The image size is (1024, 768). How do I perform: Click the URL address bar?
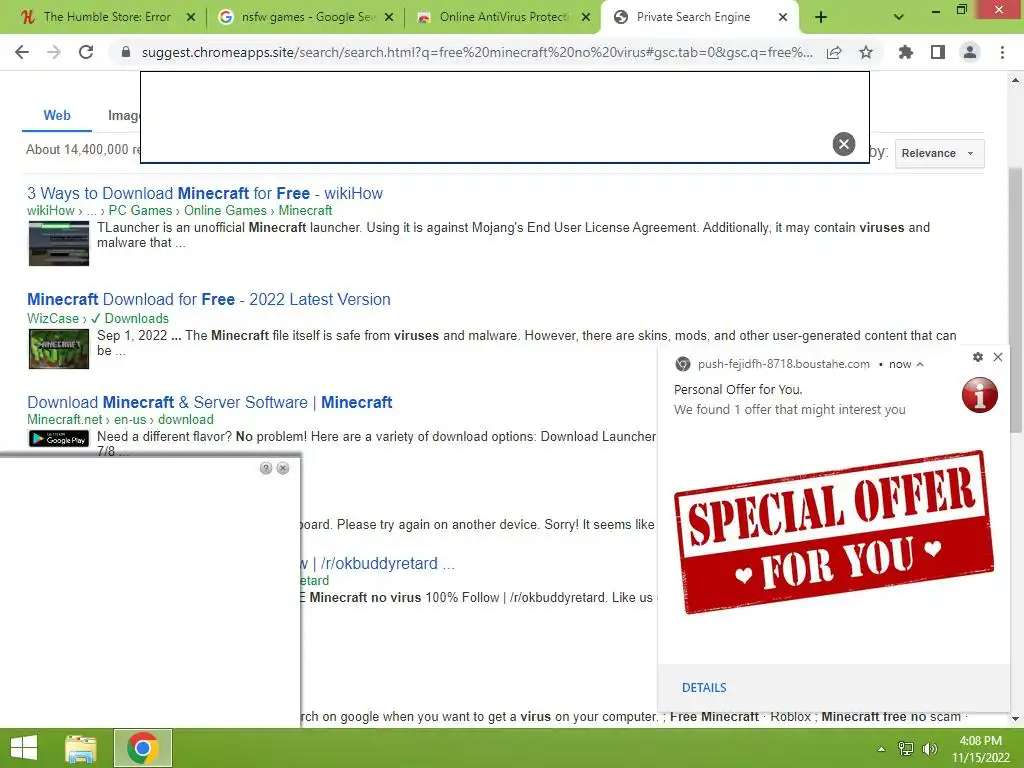pyautogui.click(x=477, y=52)
